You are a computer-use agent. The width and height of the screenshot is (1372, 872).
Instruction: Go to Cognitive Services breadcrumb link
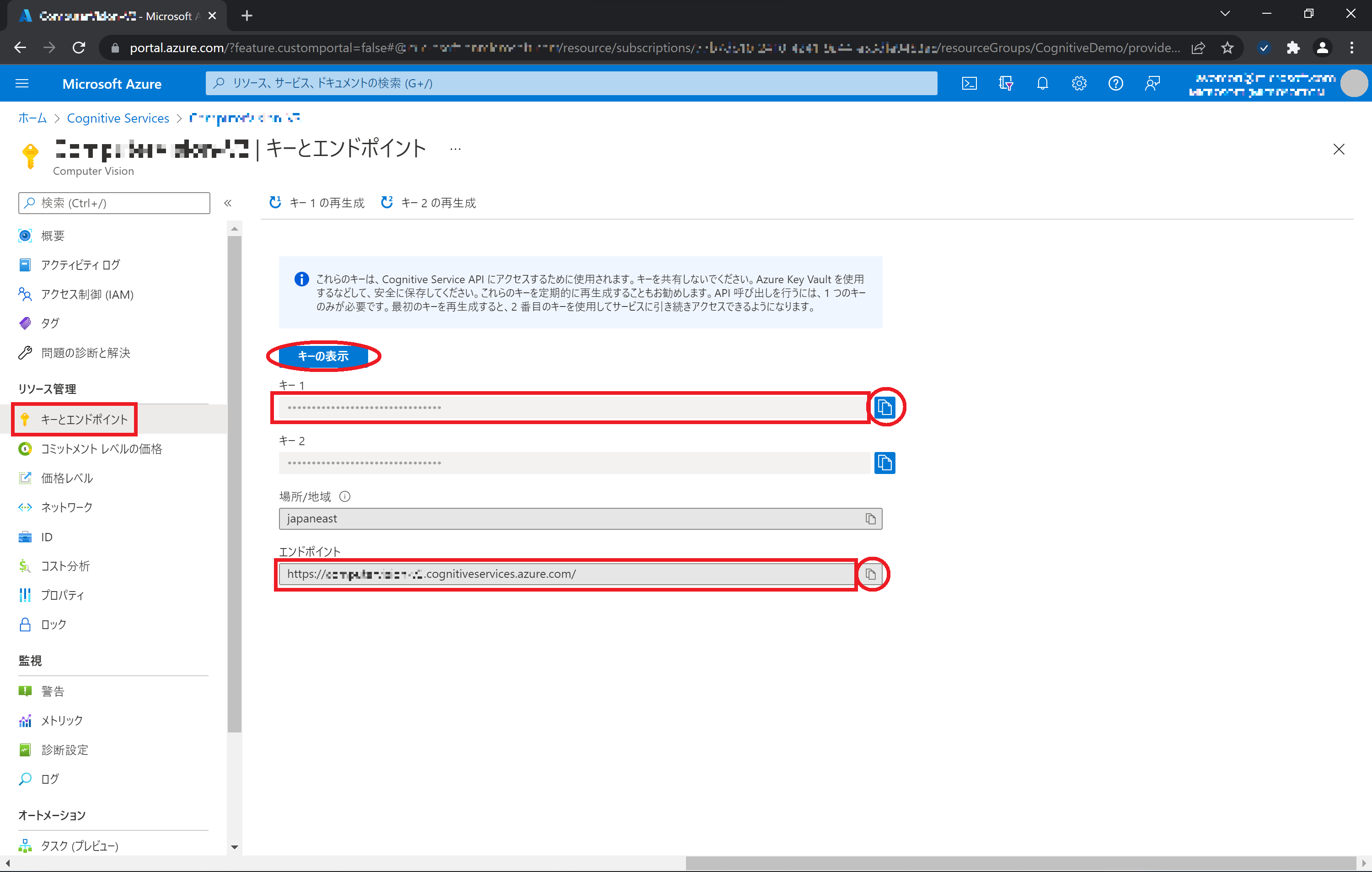click(x=118, y=118)
